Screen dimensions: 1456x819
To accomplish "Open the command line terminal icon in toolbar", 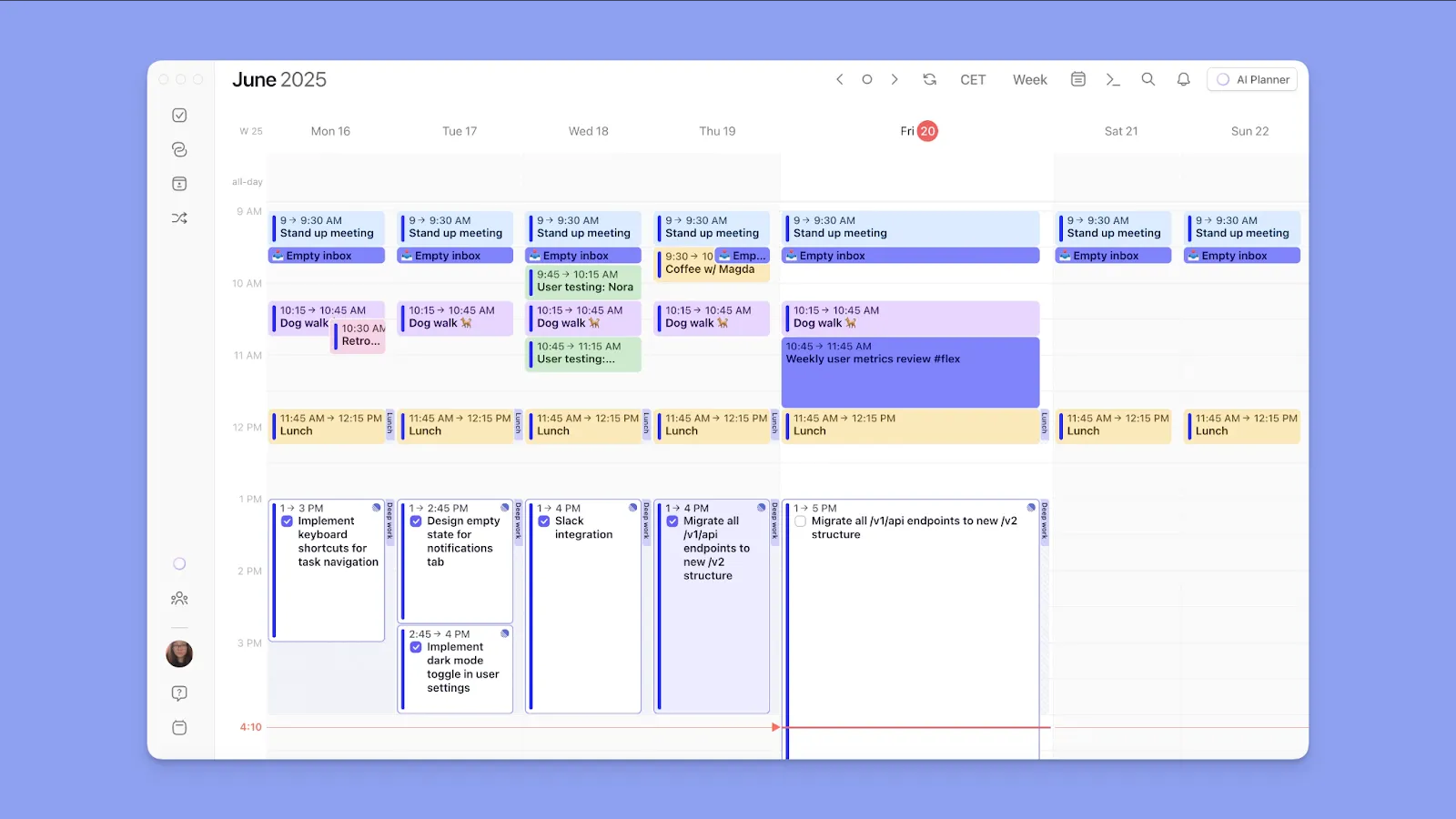I will point(1112,79).
